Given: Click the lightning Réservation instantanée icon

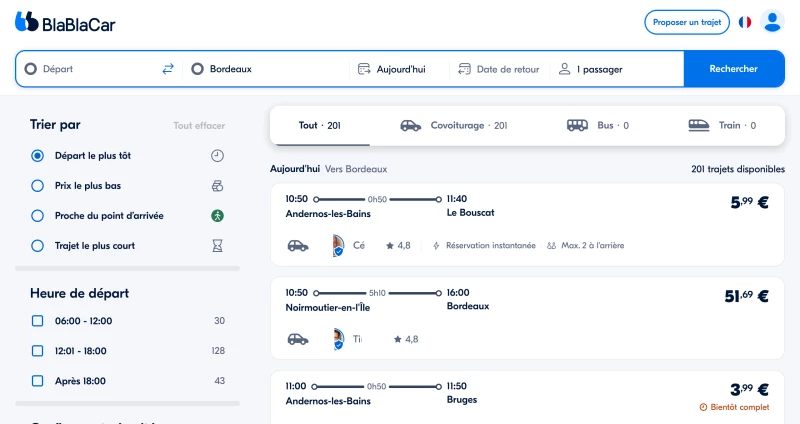Looking at the screenshot, I should pos(436,246).
